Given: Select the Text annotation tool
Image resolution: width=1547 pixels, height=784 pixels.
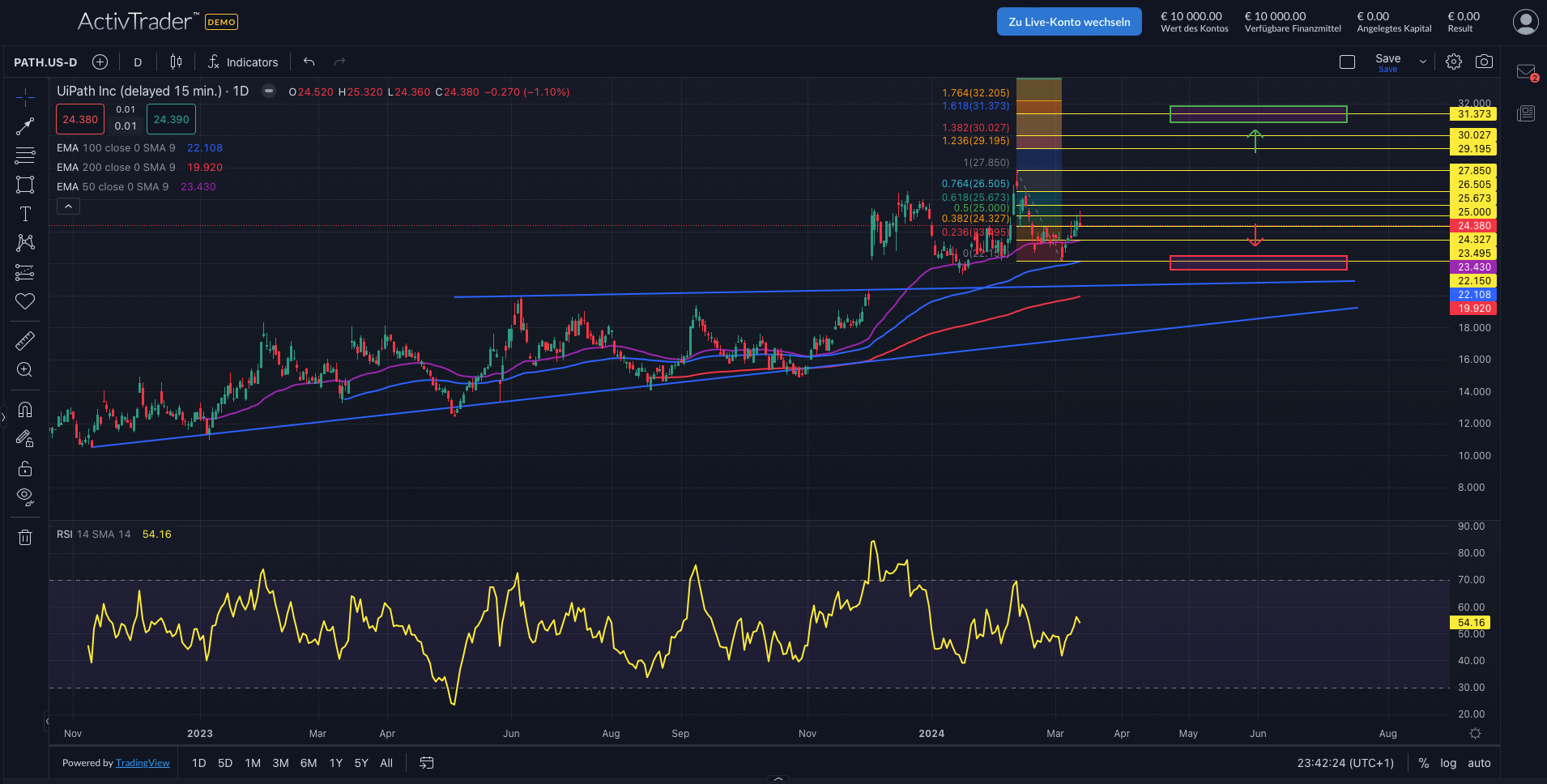Looking at the screenshot, I should click(25, 214).
